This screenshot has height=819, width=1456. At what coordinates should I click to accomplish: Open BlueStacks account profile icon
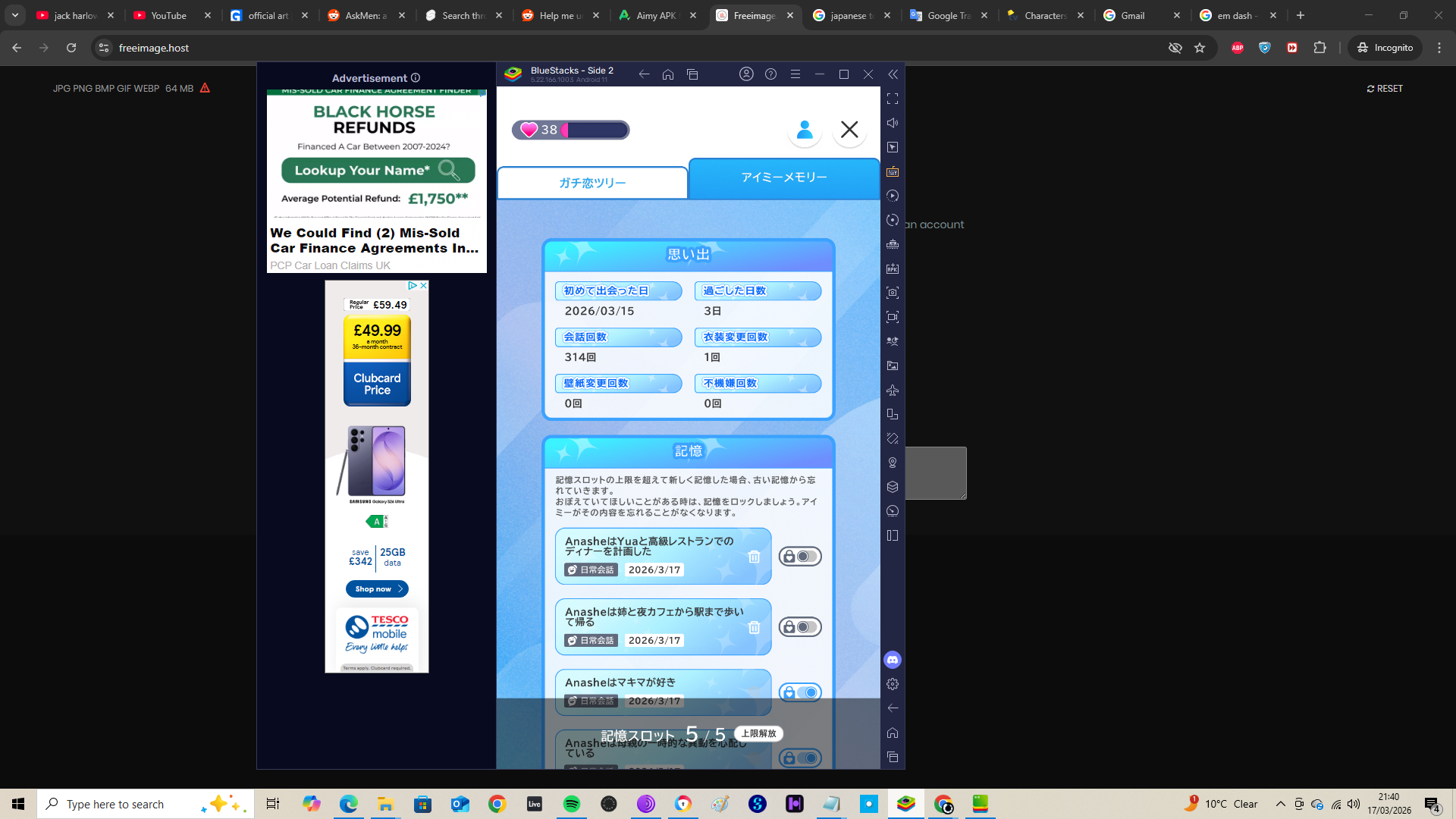(746, 74)
